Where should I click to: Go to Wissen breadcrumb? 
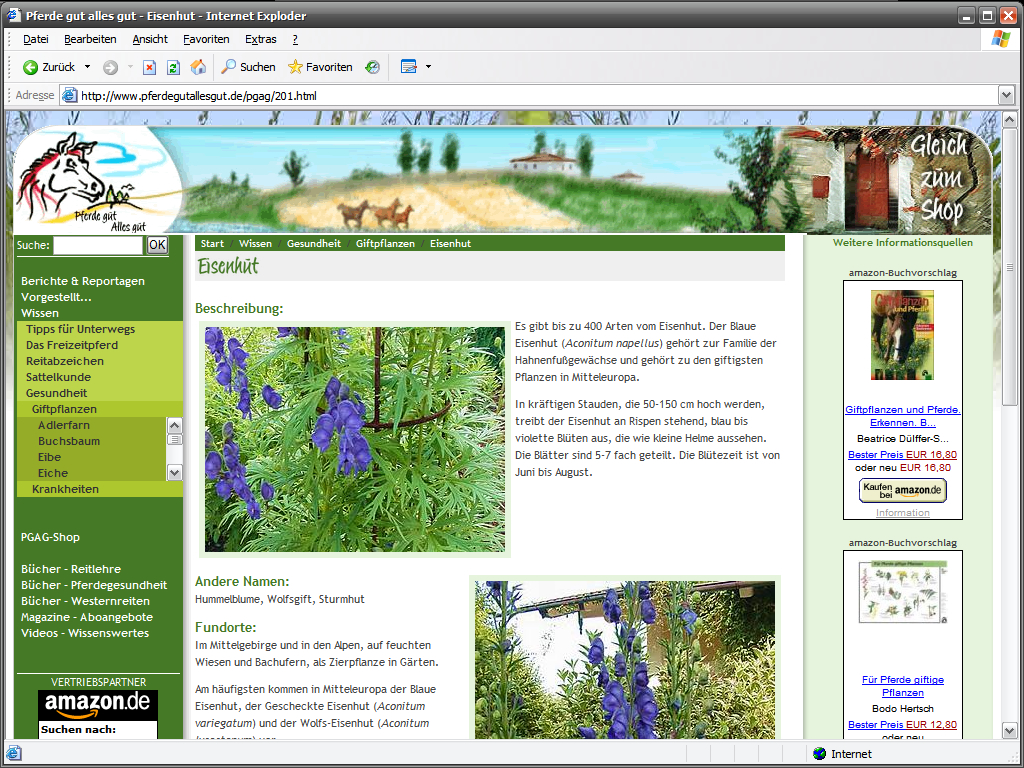[x=255, y=244]
